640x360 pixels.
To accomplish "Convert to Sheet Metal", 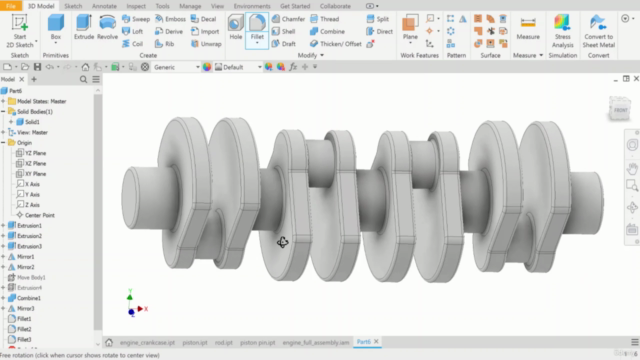I will pyautogui.click(x=598, y=31).
